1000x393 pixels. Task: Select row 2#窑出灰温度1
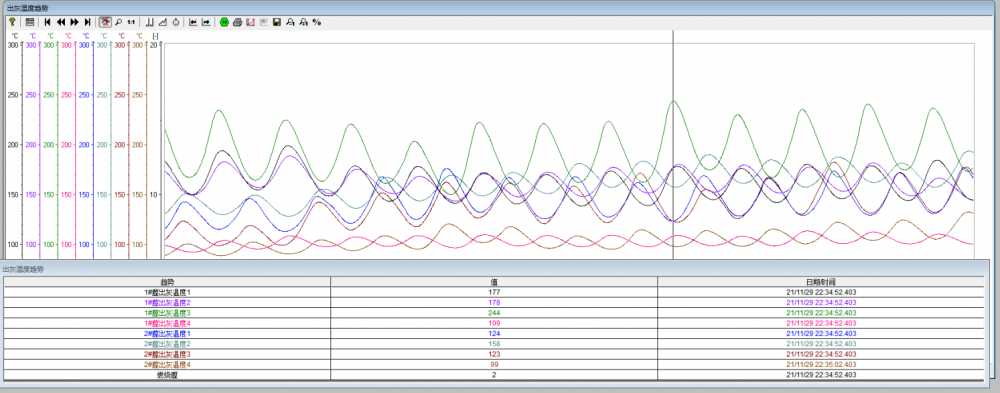tap(494, 333)
